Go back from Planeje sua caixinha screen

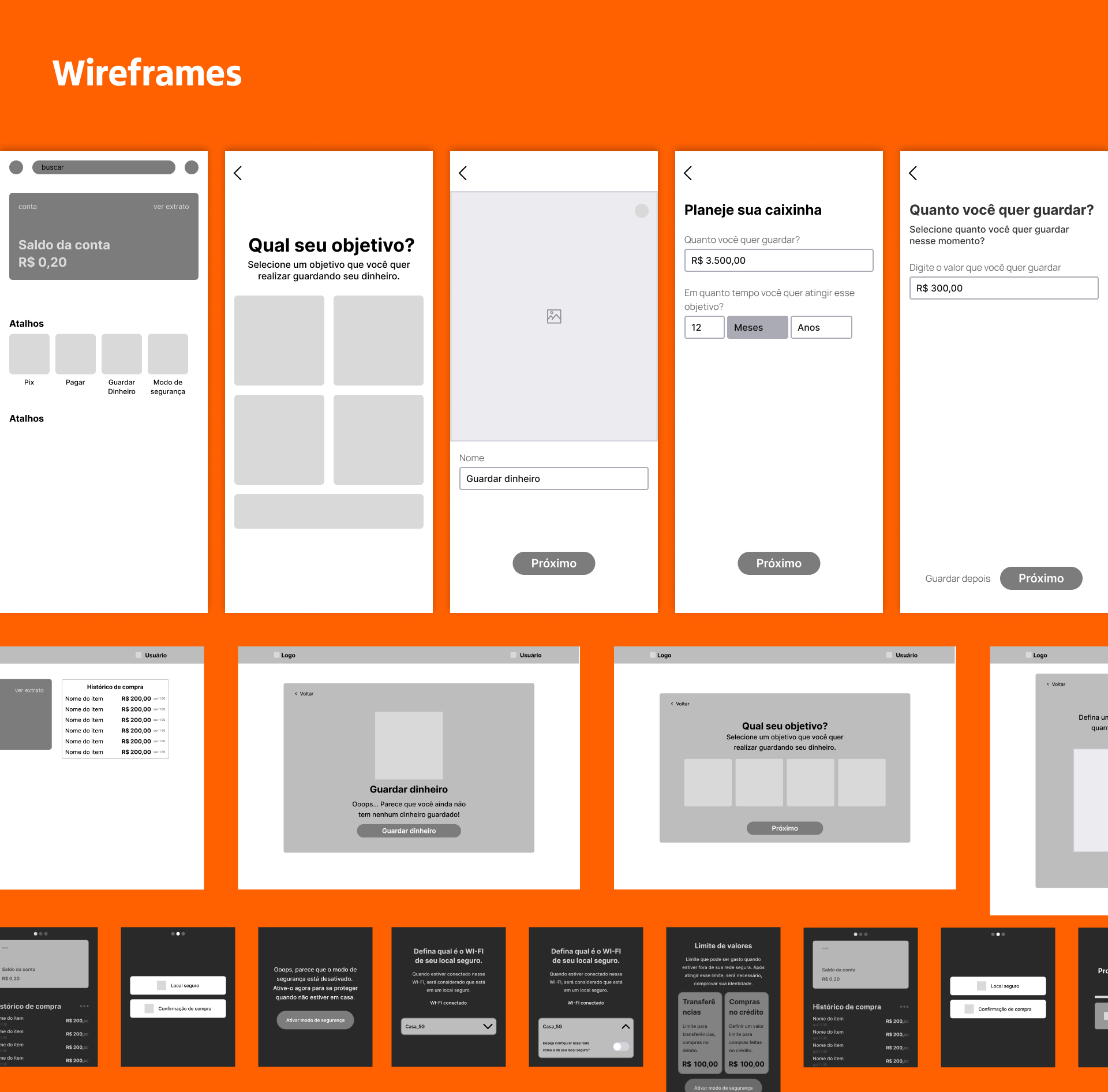(688, 173)
